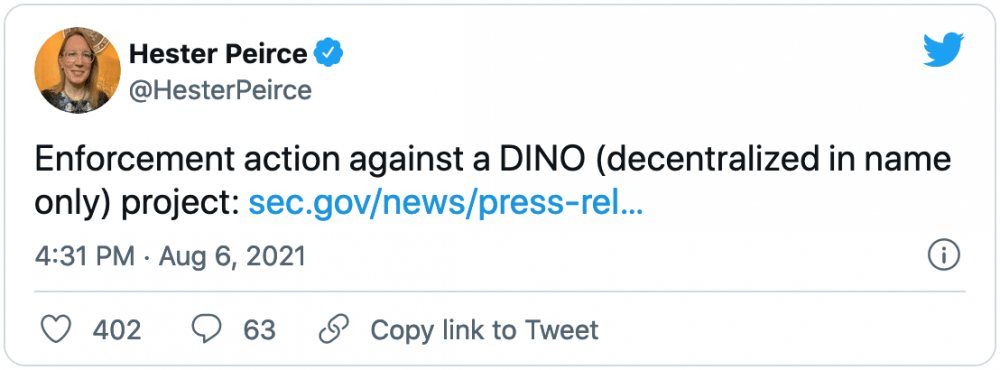Click the 402 likes count
This screenshot has width=1000, height=370.
pos(117,330)
